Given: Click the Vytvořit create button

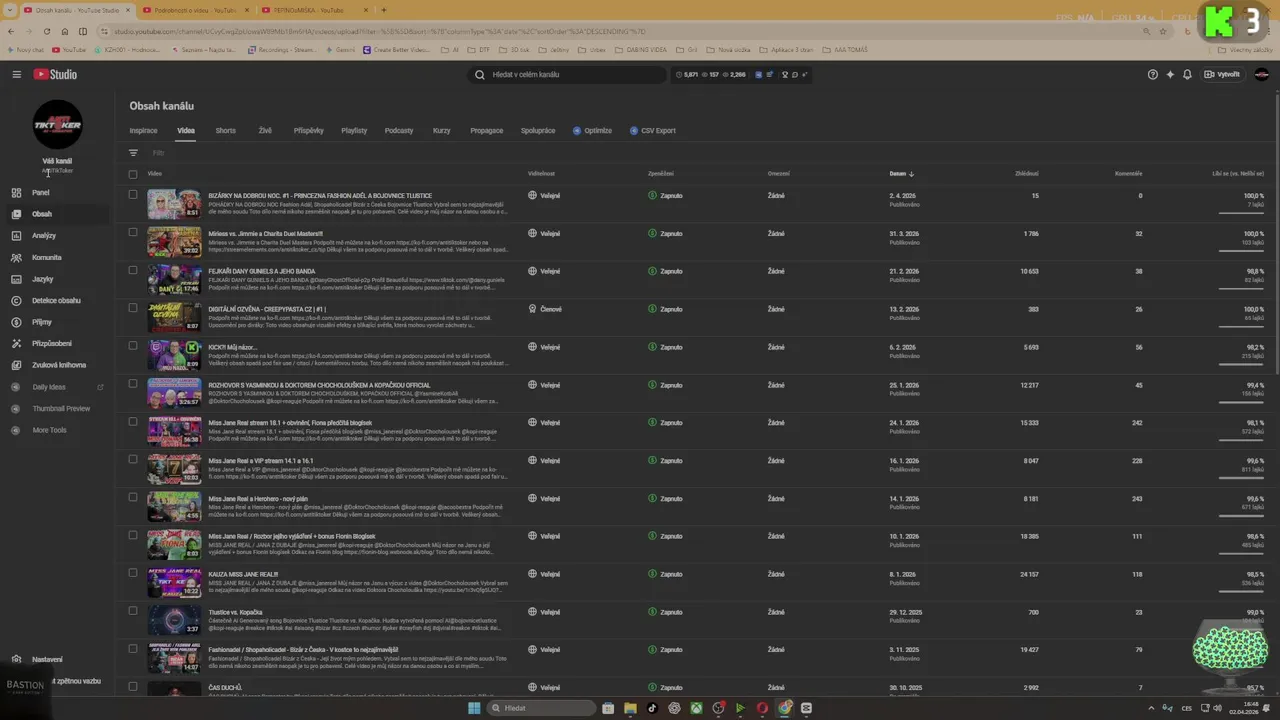Looking at the screenshot, I should (1223, 74).
